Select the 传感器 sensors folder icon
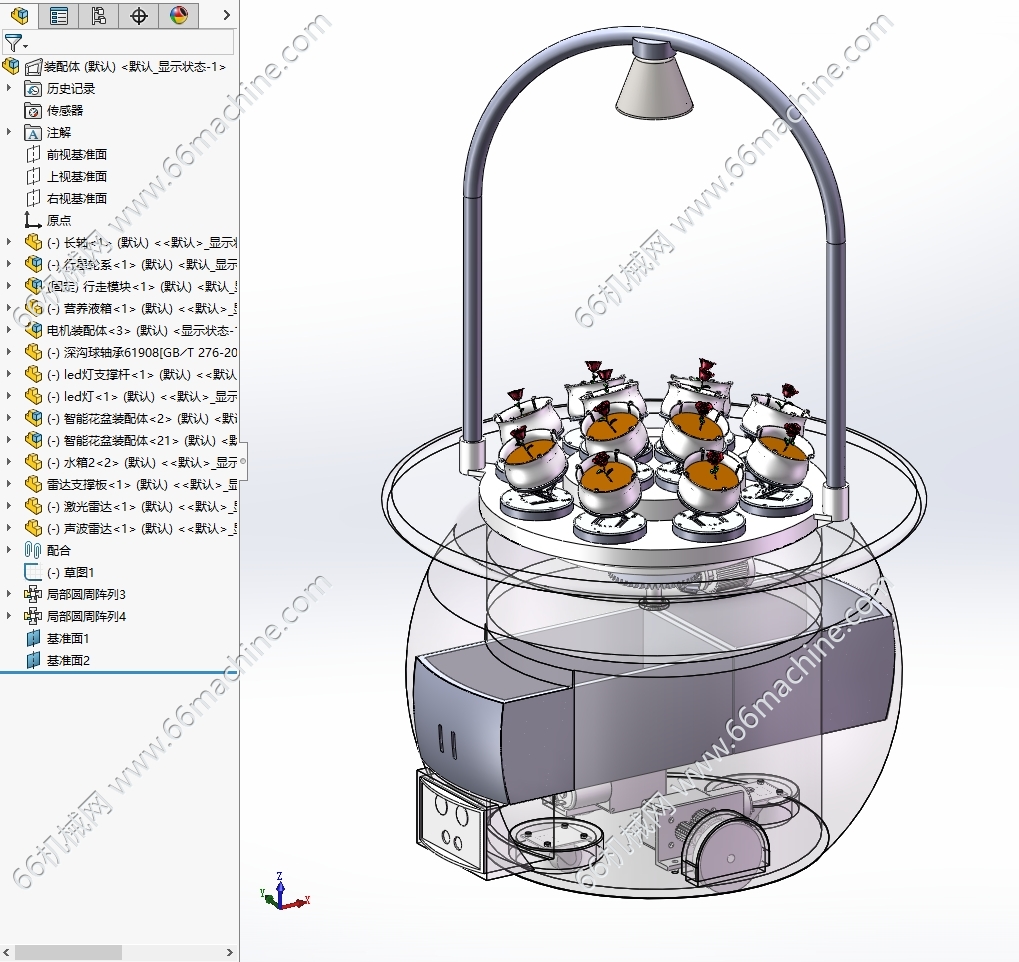This screenshot has height=962, width=1019. point(33,110)
